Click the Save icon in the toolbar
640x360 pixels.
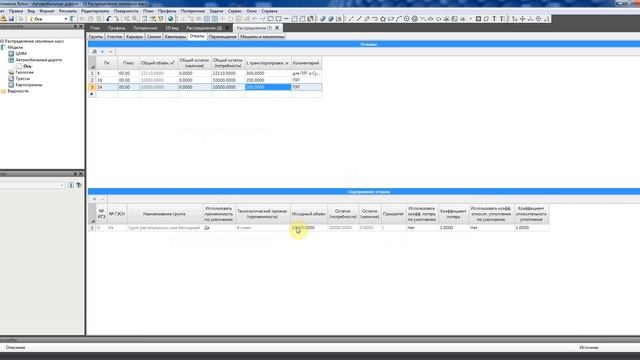(11, 19)
